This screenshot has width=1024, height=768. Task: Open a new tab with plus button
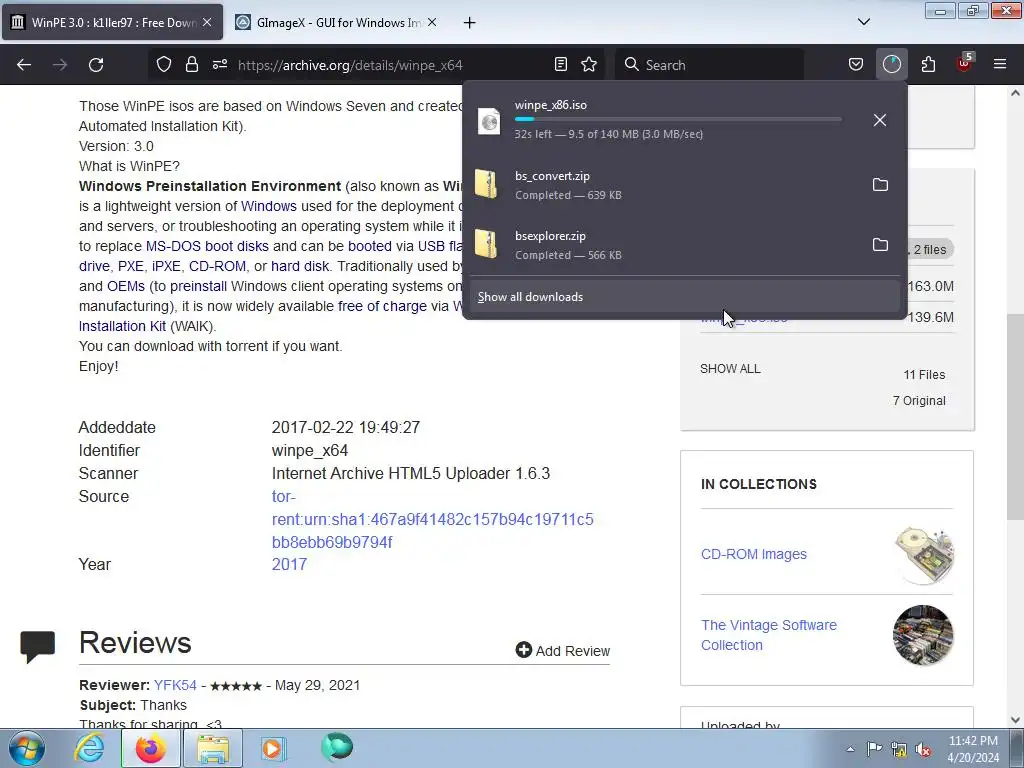click(x=470, y=22)
